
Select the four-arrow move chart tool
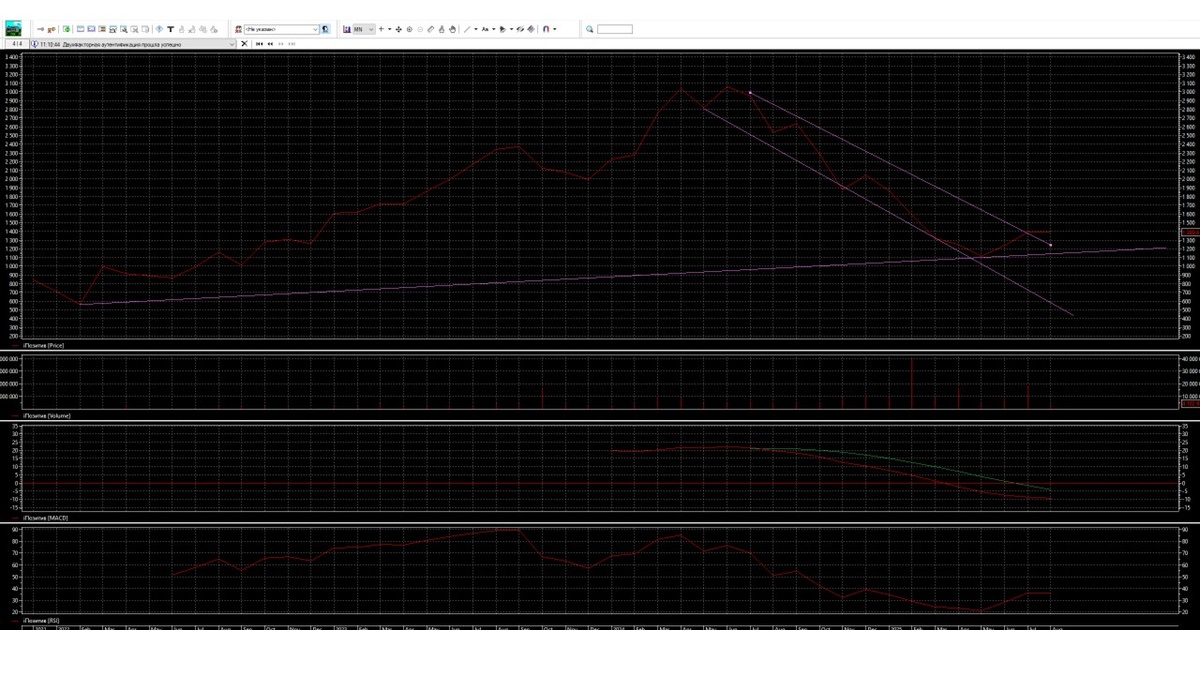pos(399,29)
